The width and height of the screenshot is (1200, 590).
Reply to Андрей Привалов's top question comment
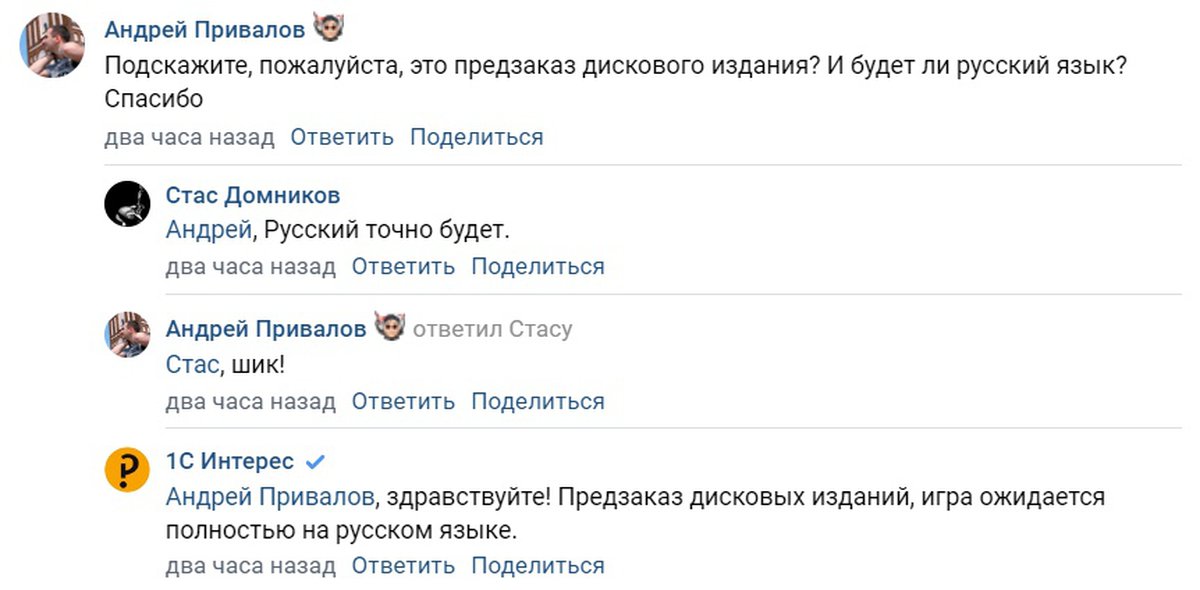coord(342,137)
